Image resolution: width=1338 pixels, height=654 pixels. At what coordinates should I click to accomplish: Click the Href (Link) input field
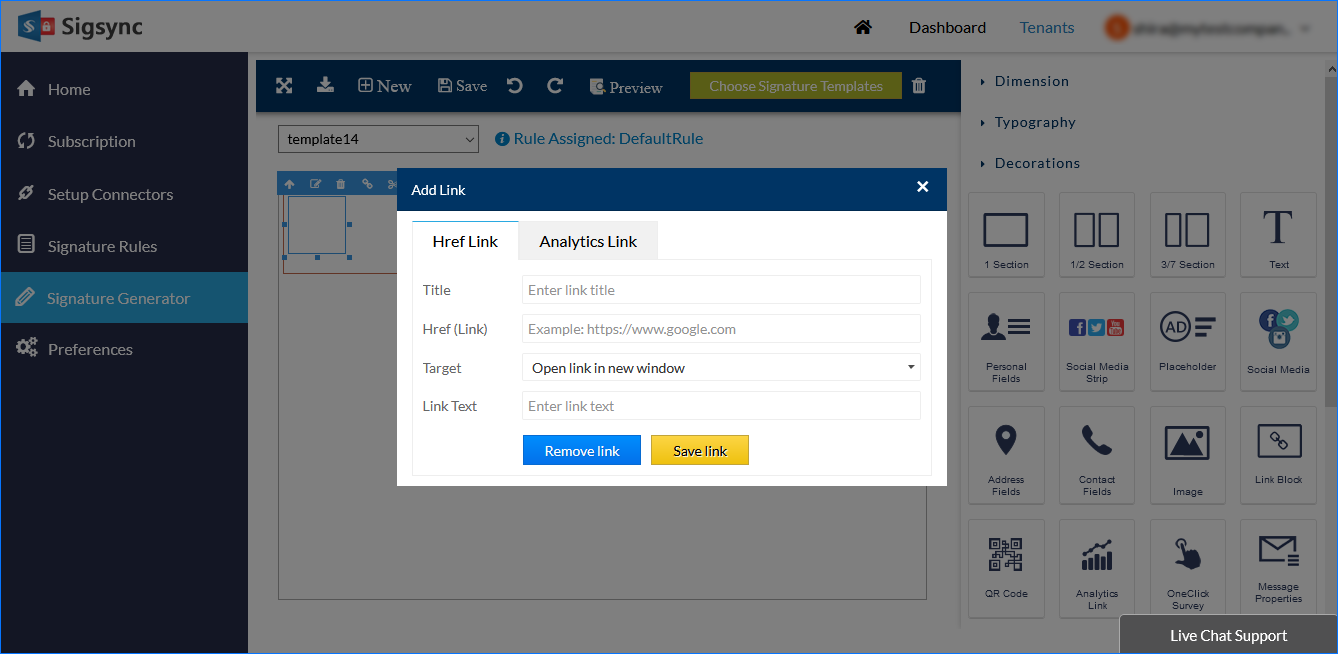coord(721,329)
